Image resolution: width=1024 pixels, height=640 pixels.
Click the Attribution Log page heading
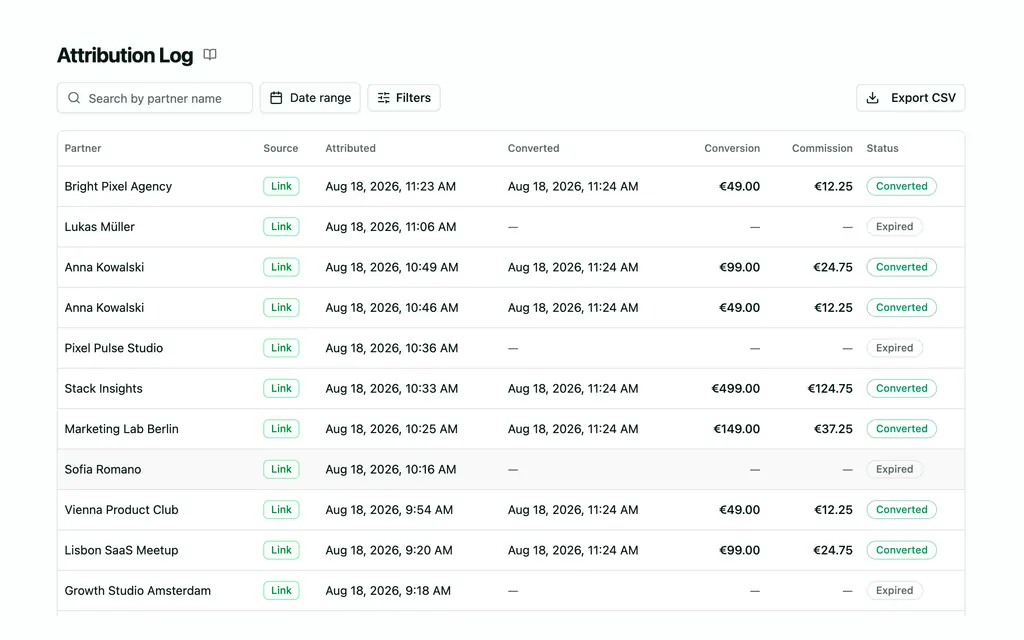[x=125, y=55]
